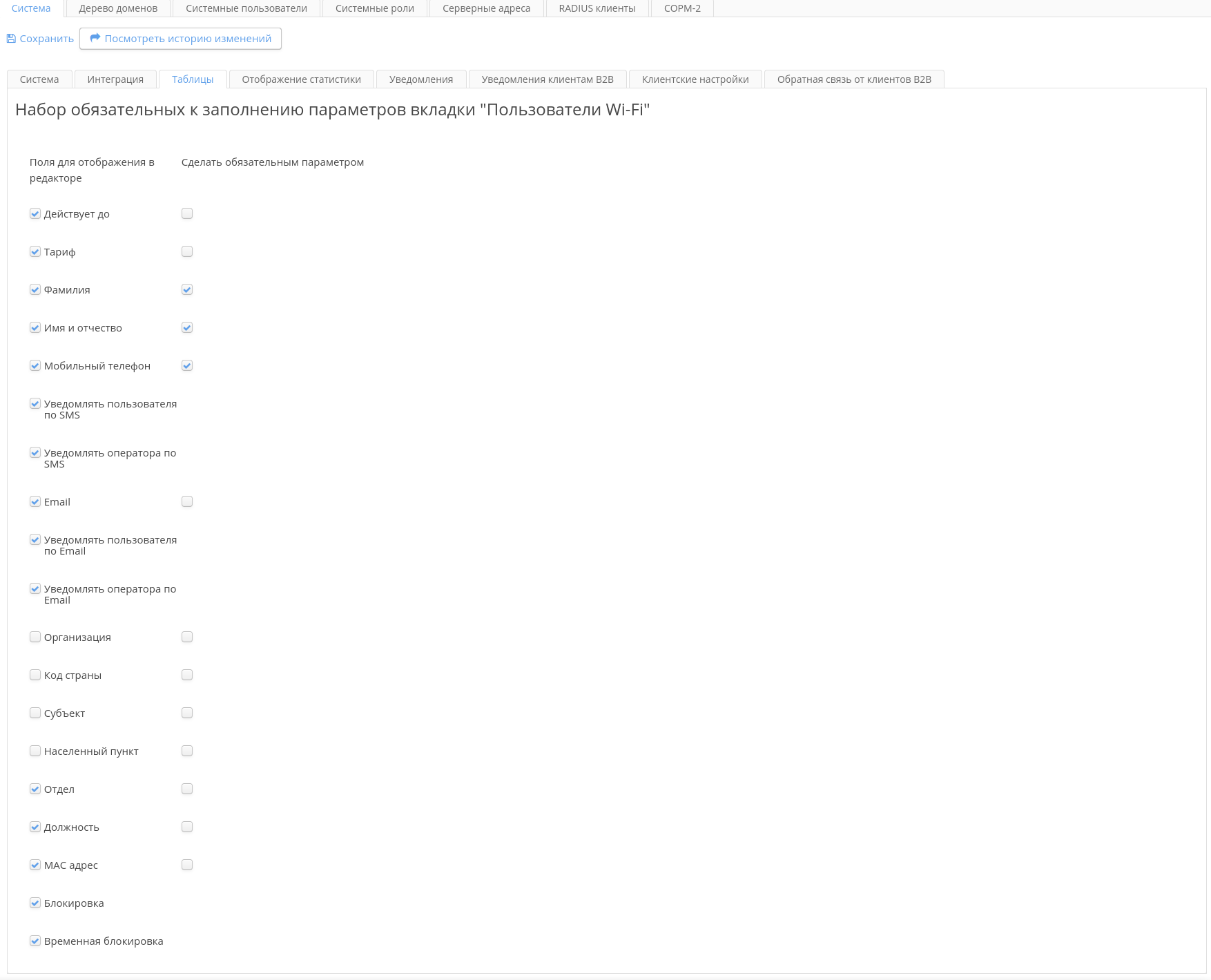Uncheck the Блокировка display checkbox
The width and height of the screenshot is (1211, 980).
35,903
